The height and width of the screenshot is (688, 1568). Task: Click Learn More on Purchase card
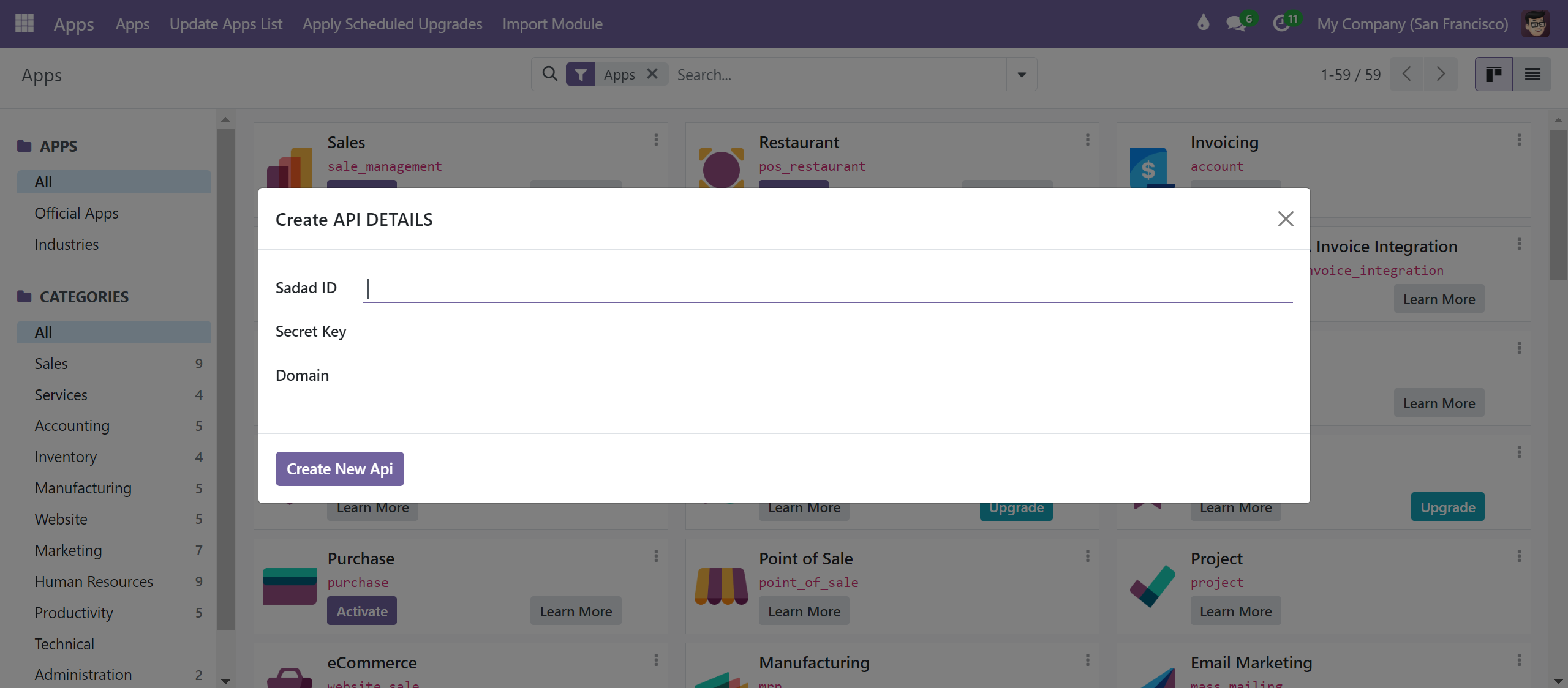tap(576, 611)
